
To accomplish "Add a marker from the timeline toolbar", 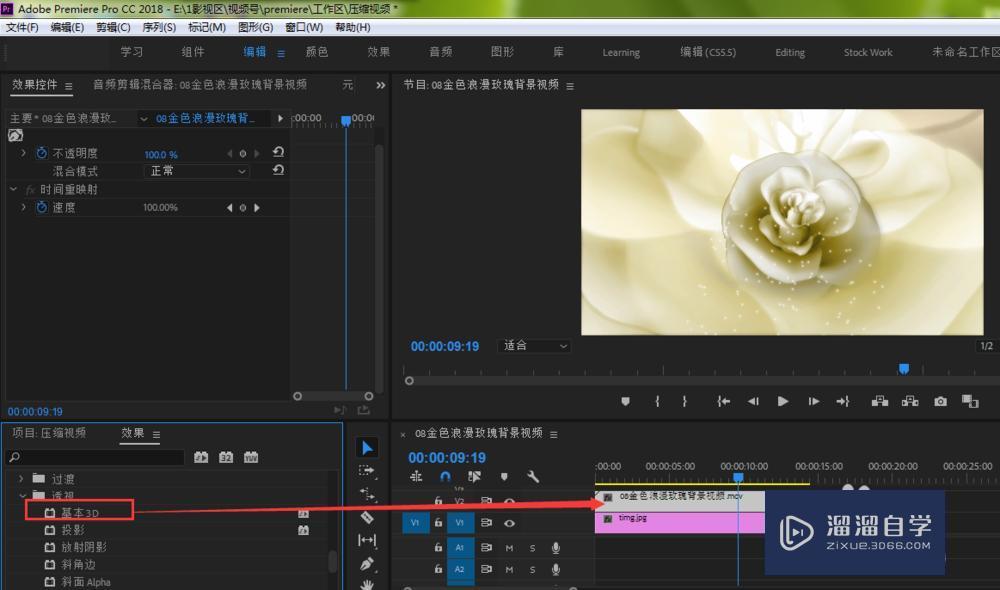I will pyautogui.click(x=504, y=476).
